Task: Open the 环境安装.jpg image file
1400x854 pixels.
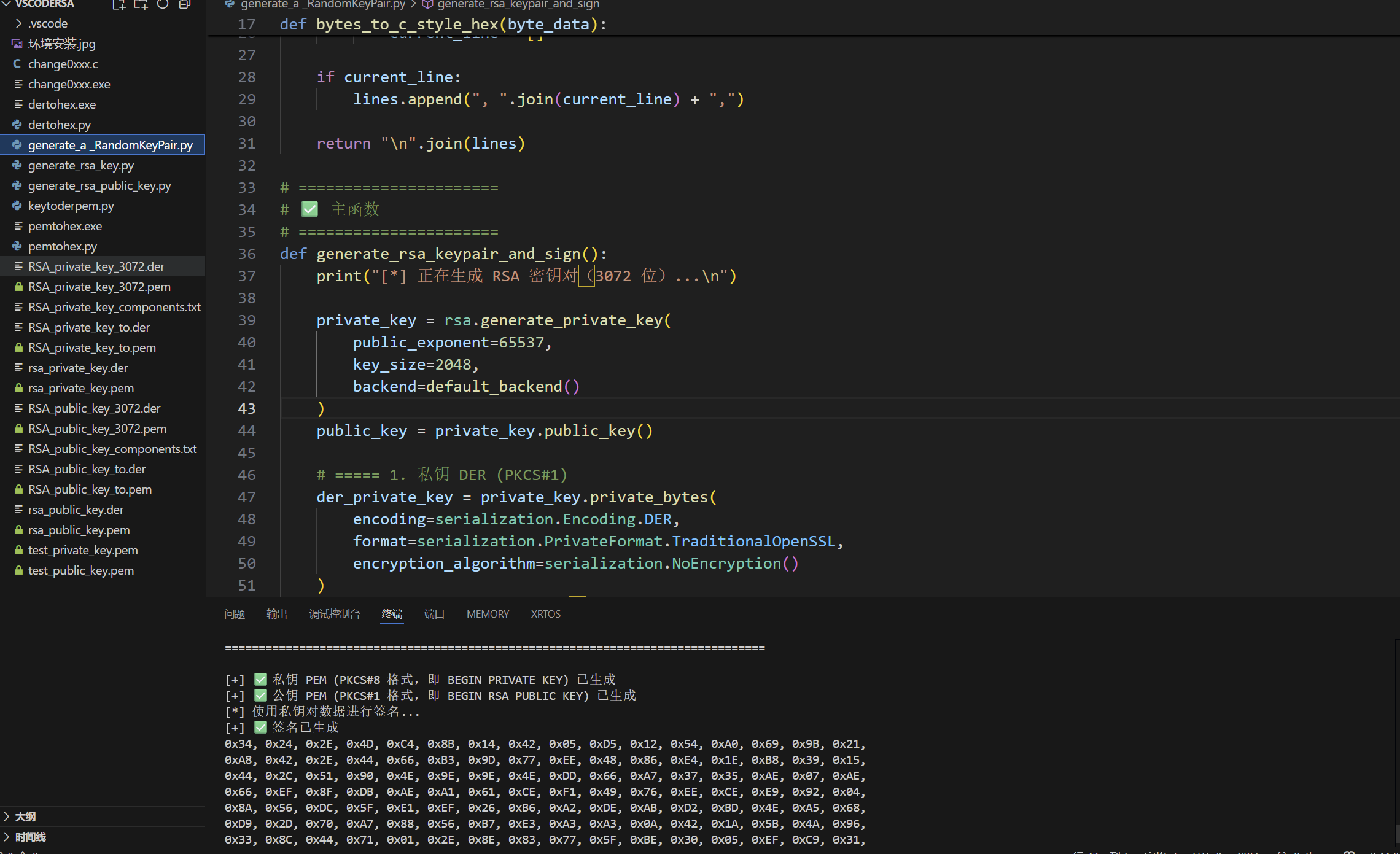Action: pyautogui.click(x=61, y=44)
